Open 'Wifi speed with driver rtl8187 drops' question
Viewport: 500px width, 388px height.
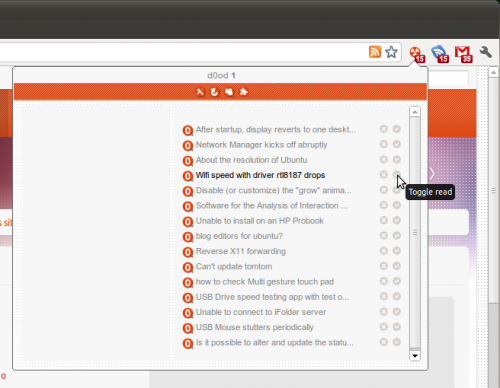(x=260, y=175)
